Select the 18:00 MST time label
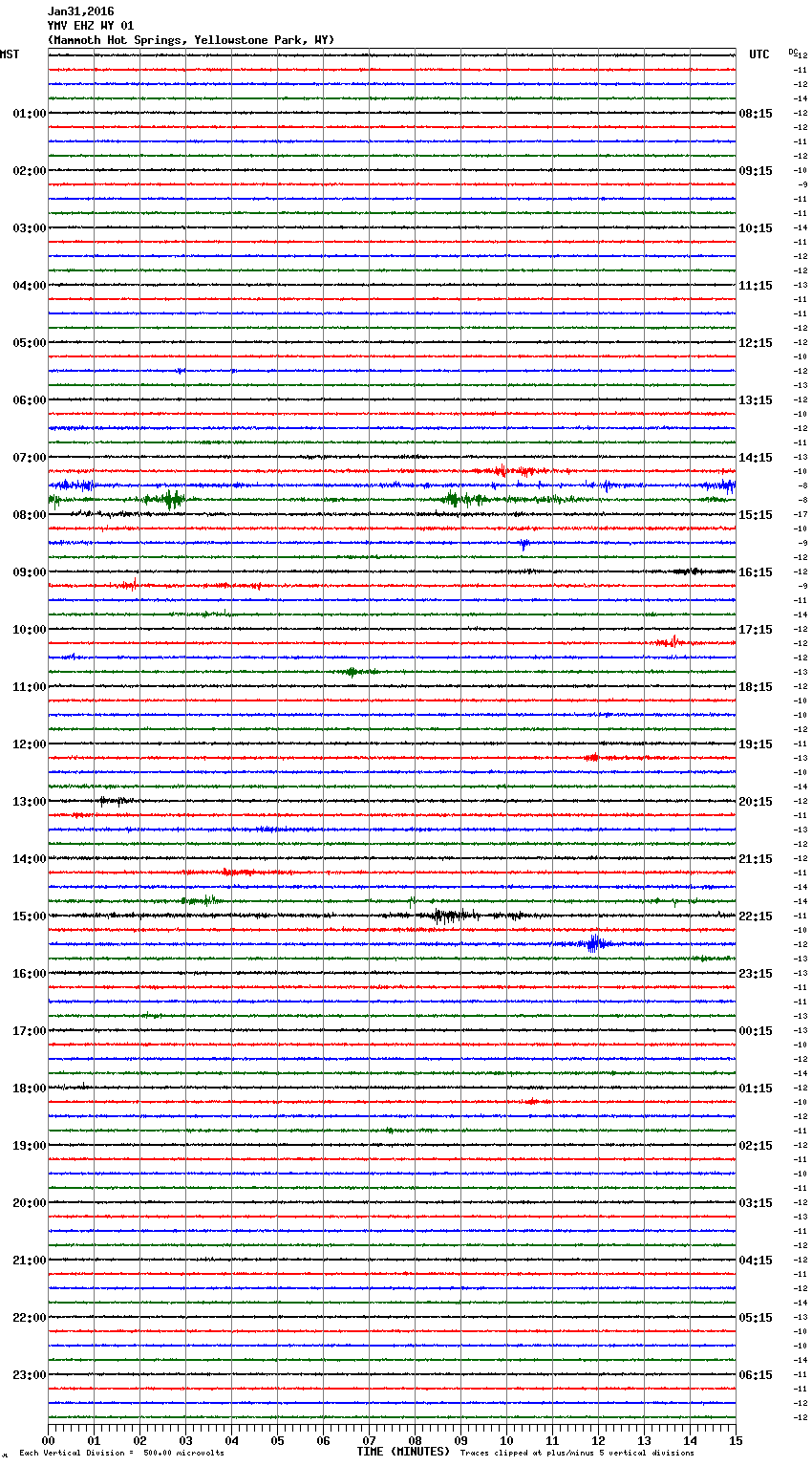This screenshot has height=1466, width=812. [x=29, y=1089]
